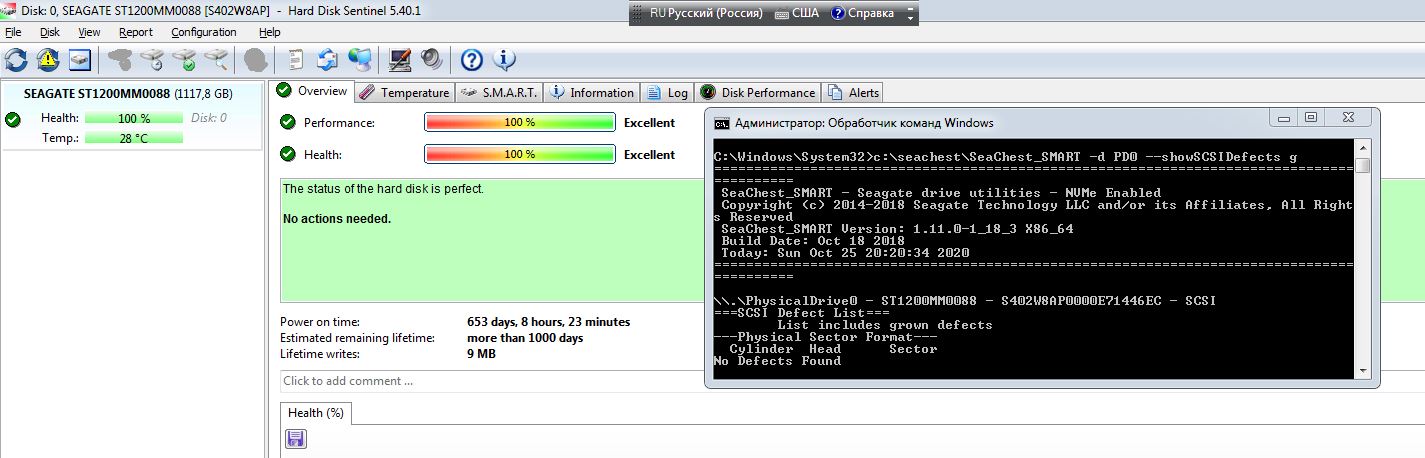Click the 'more than 1000 days' lifetime value
Image resolution: width=1425 pixels, height=458 pixels.
(525, 338)
